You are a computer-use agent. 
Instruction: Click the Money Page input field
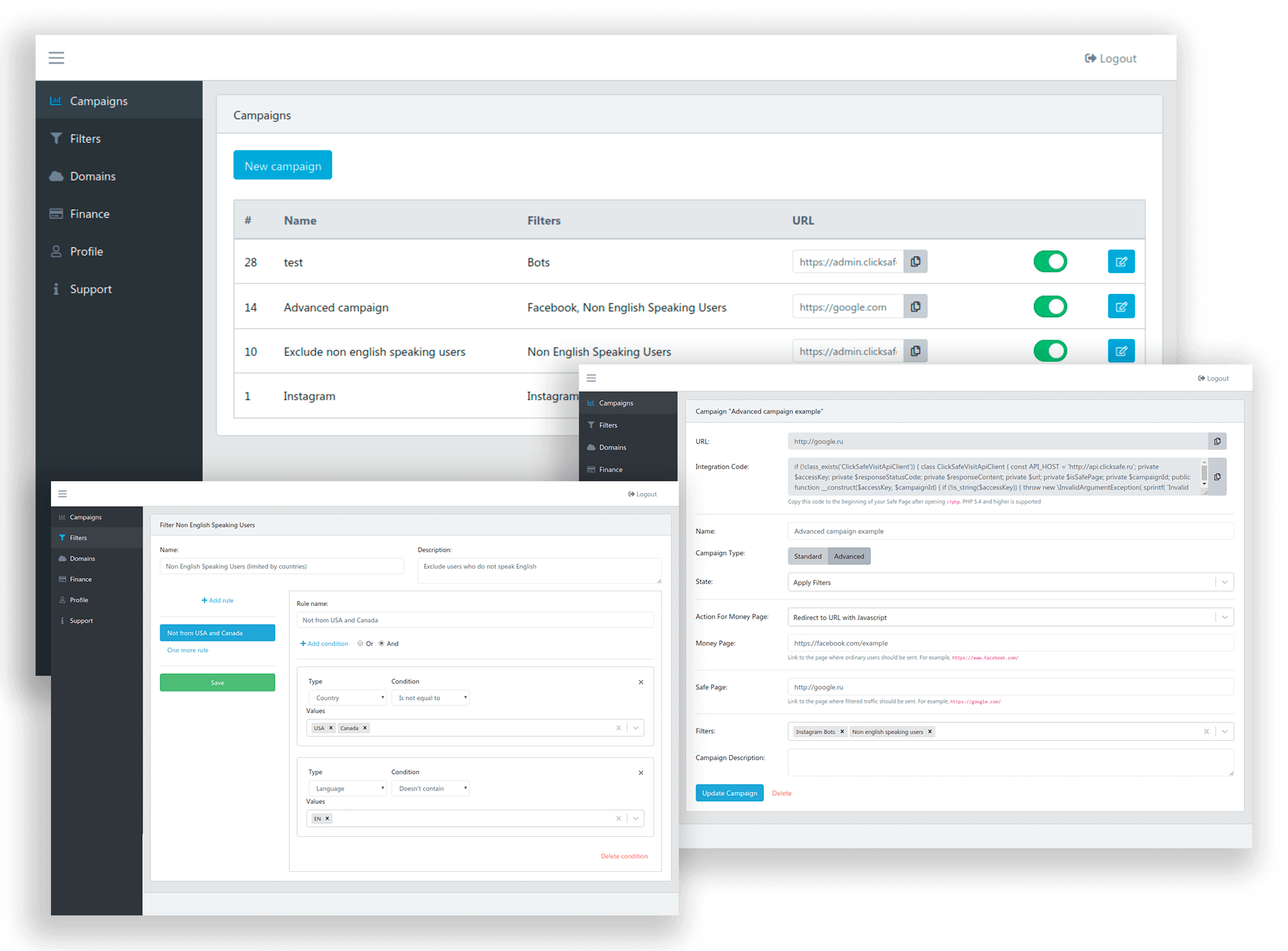tap(1010, 643)
